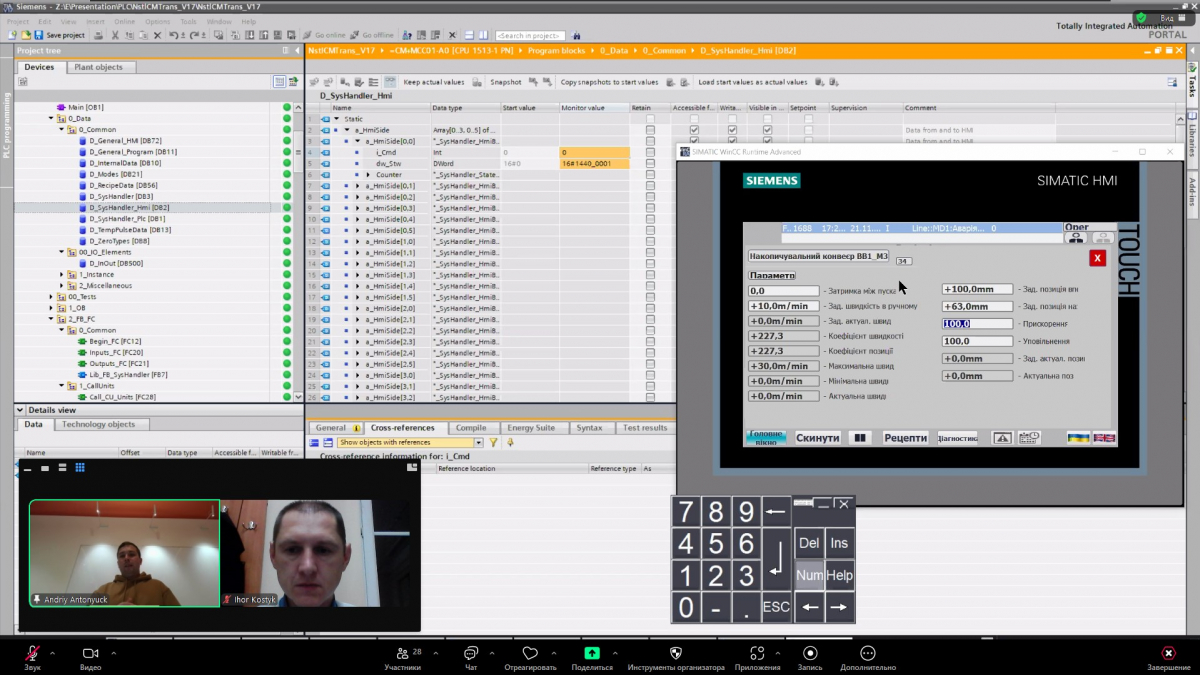Toggle Visible in HMI checkbox for a_HmiSide row
This screenshot has height=675, width=1200.
(x=767, y=130)
